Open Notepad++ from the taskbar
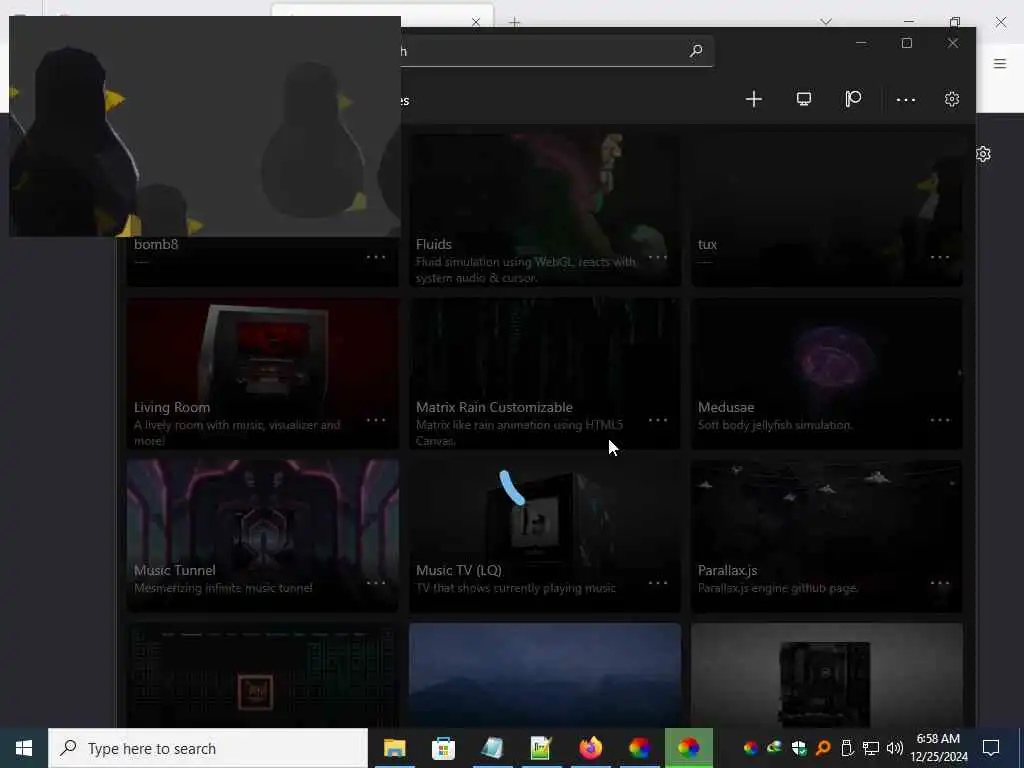 pos(541,748)
